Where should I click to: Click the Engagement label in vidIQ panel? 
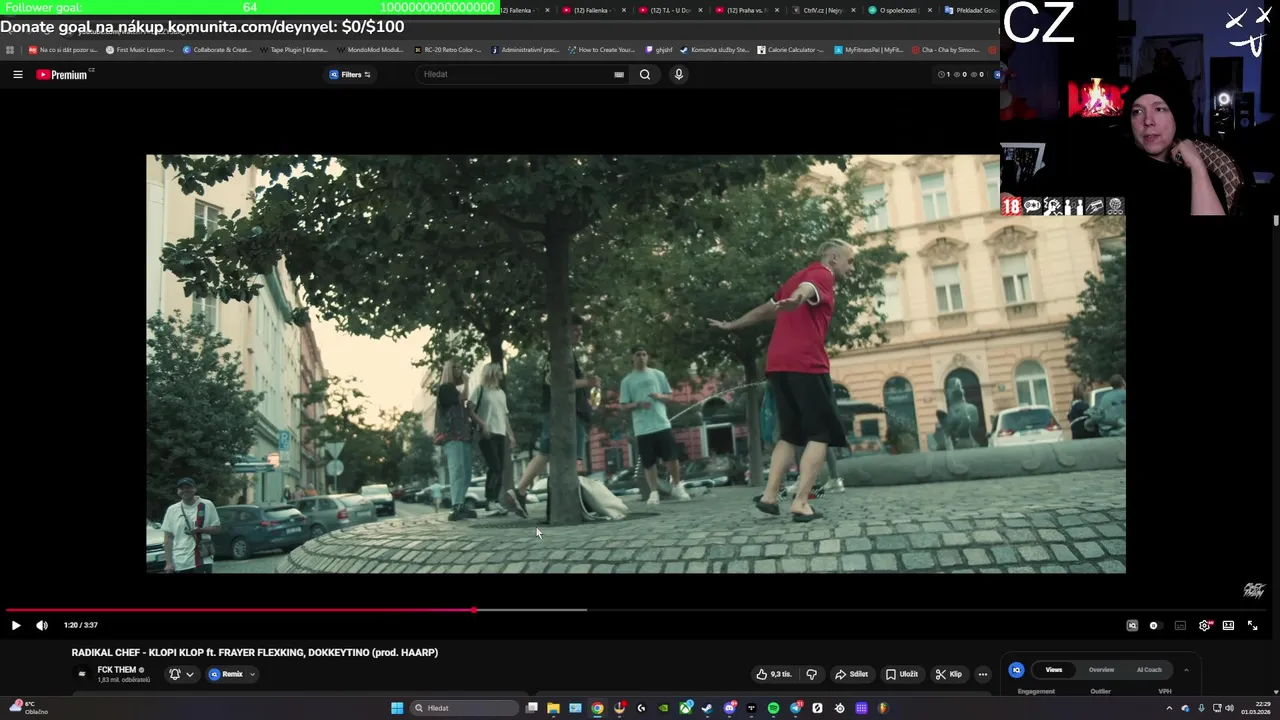(x=1036, y=691)
